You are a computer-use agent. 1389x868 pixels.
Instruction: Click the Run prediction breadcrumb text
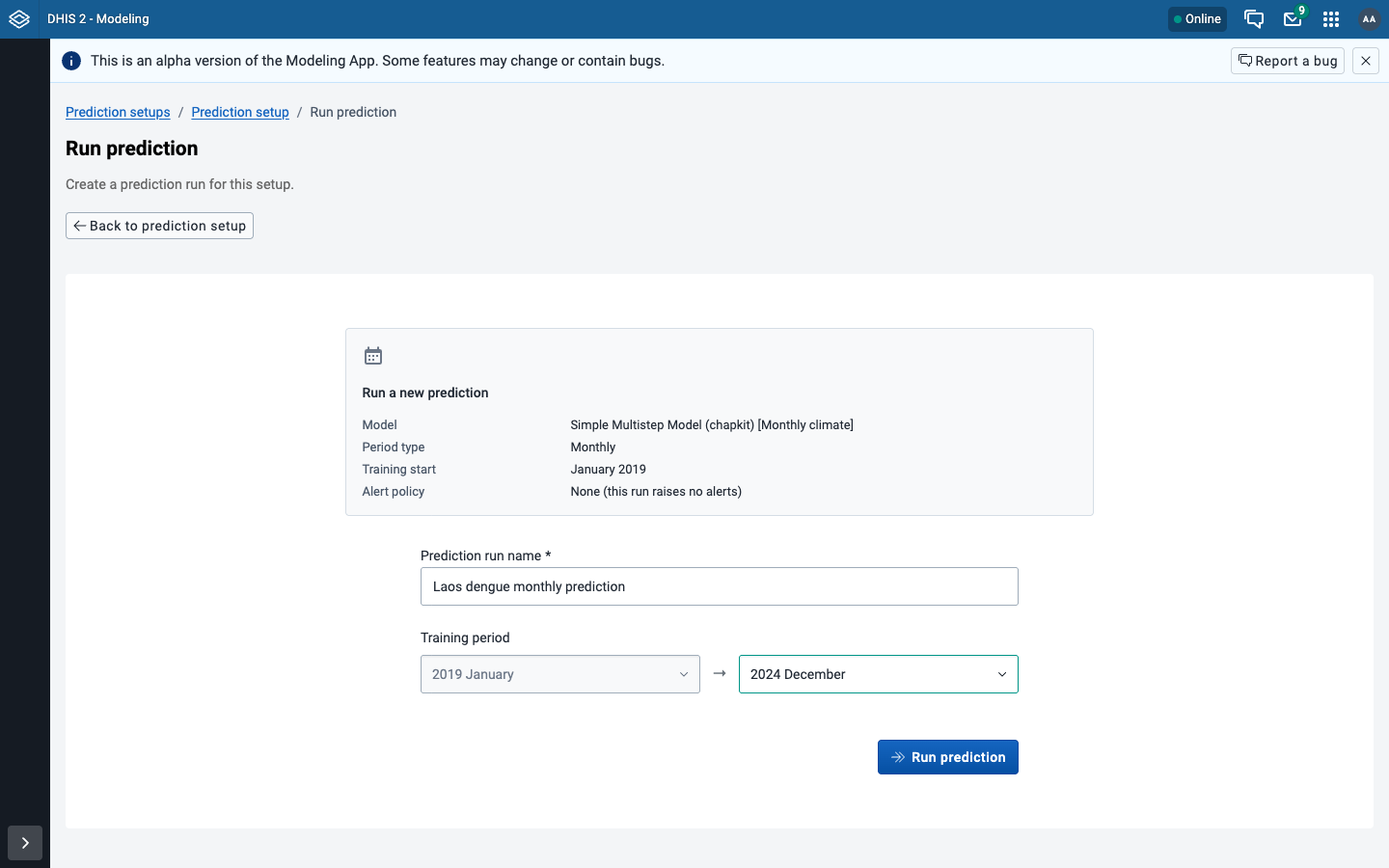coord(353,112)
